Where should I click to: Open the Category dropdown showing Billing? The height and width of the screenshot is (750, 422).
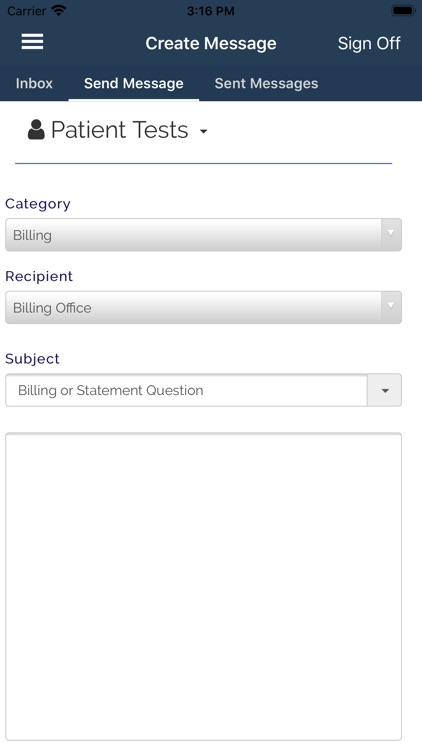coord(203,235)
